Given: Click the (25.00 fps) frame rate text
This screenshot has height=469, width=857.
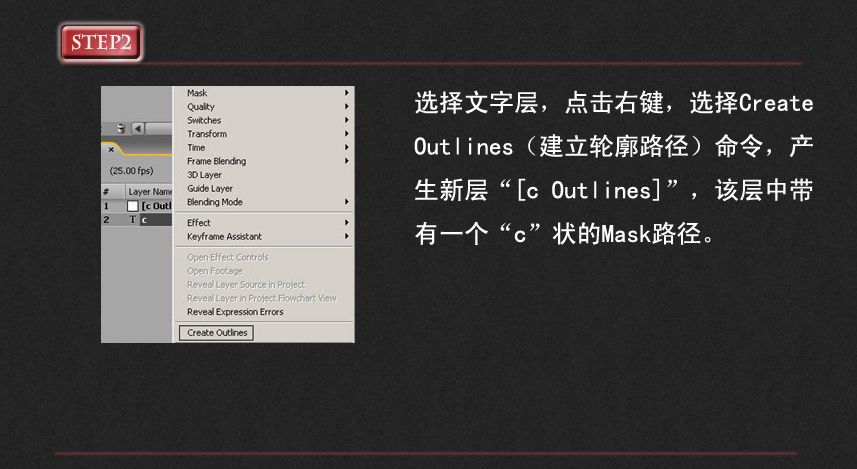Looking at the screenshot, I should [131, 171].
